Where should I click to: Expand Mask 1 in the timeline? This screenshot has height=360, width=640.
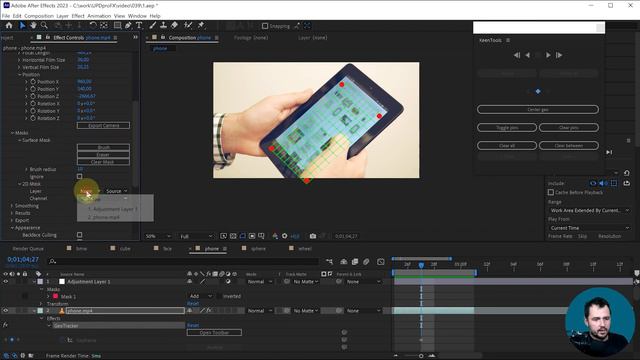pos(48,296)
